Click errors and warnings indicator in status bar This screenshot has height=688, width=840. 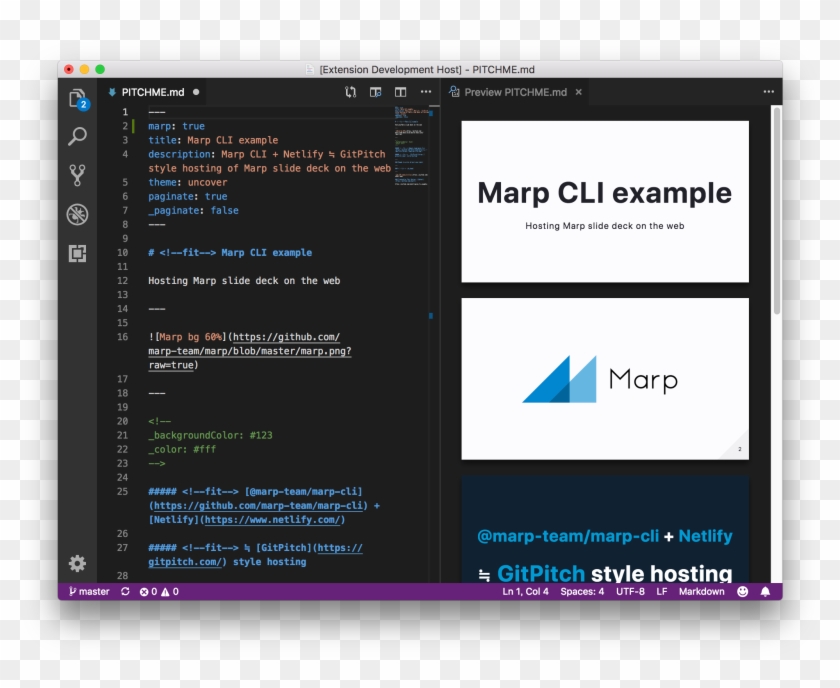(x=158, y=591)
